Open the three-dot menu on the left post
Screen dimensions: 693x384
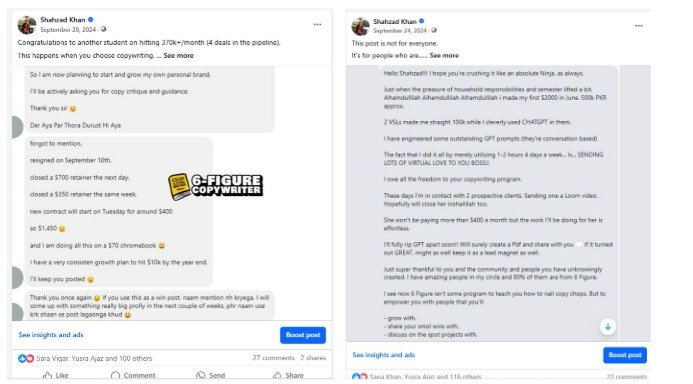pos(317,25)
